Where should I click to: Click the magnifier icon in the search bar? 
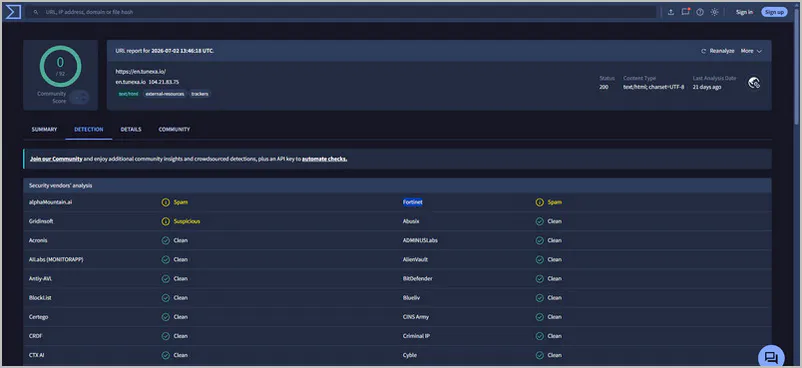tap(36, 12)
